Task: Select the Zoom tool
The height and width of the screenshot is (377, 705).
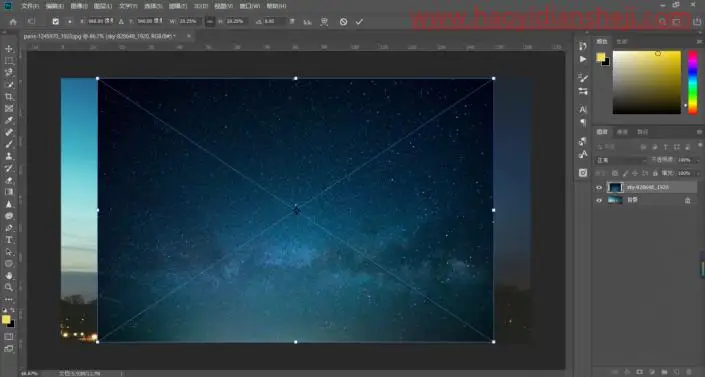Action: point(9,287)
